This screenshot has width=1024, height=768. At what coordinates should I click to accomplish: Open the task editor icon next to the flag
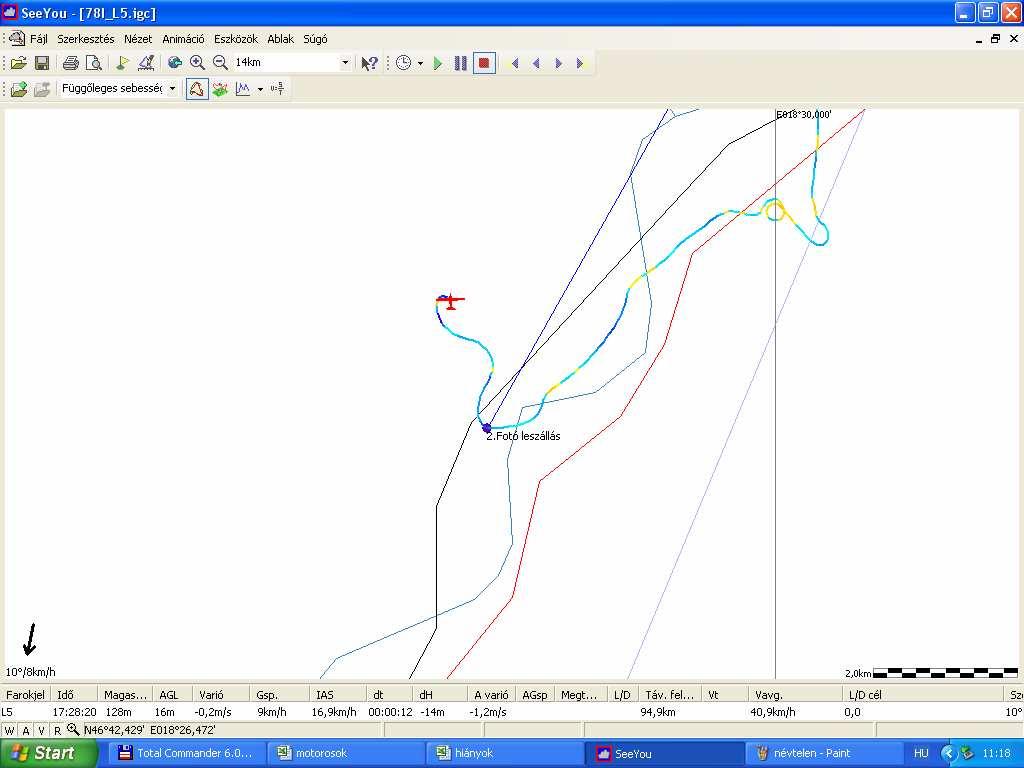[x=146, y=63]
